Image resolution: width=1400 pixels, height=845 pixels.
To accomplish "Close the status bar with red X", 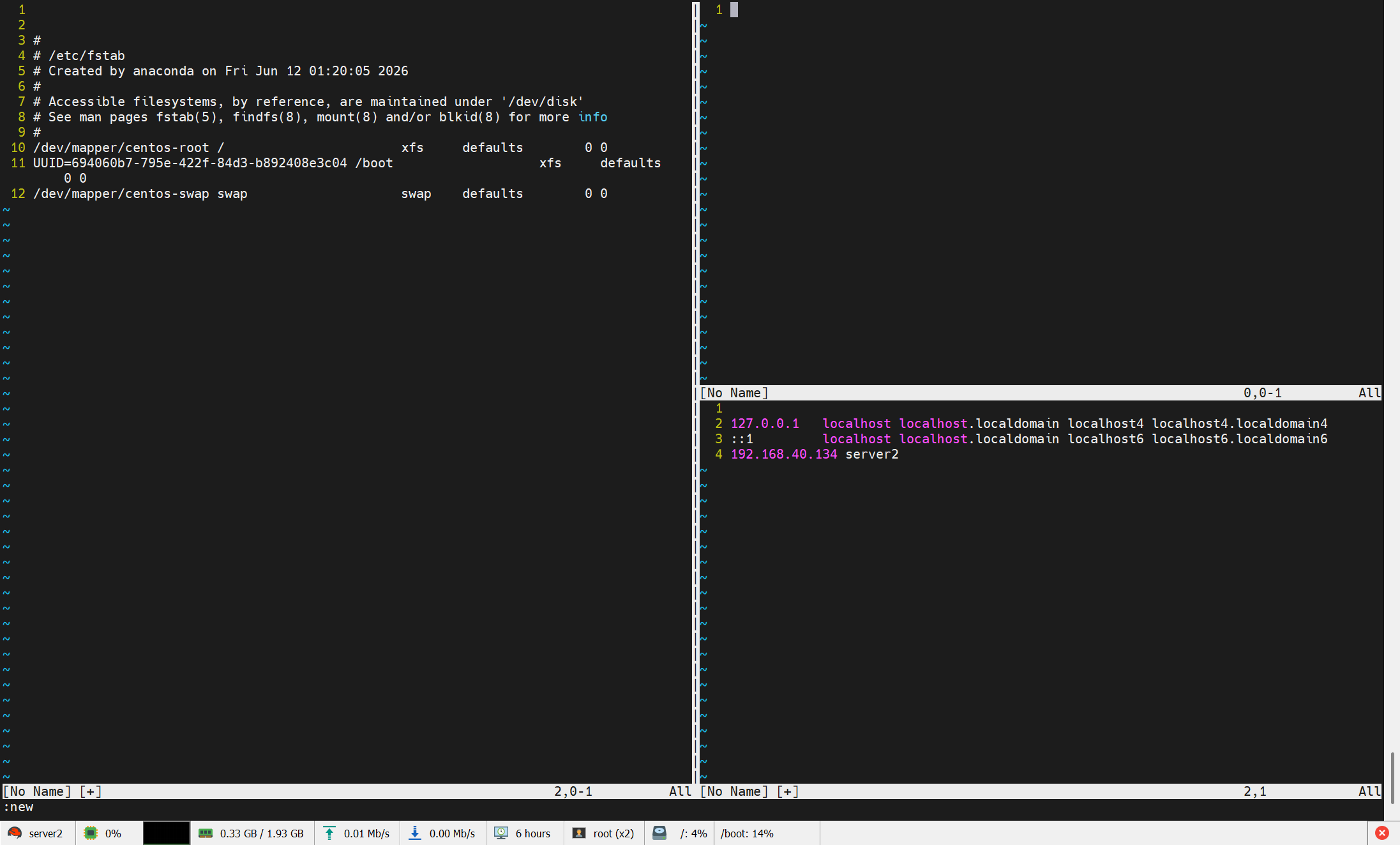I will pyautogui.click(x=1382, y=833).
